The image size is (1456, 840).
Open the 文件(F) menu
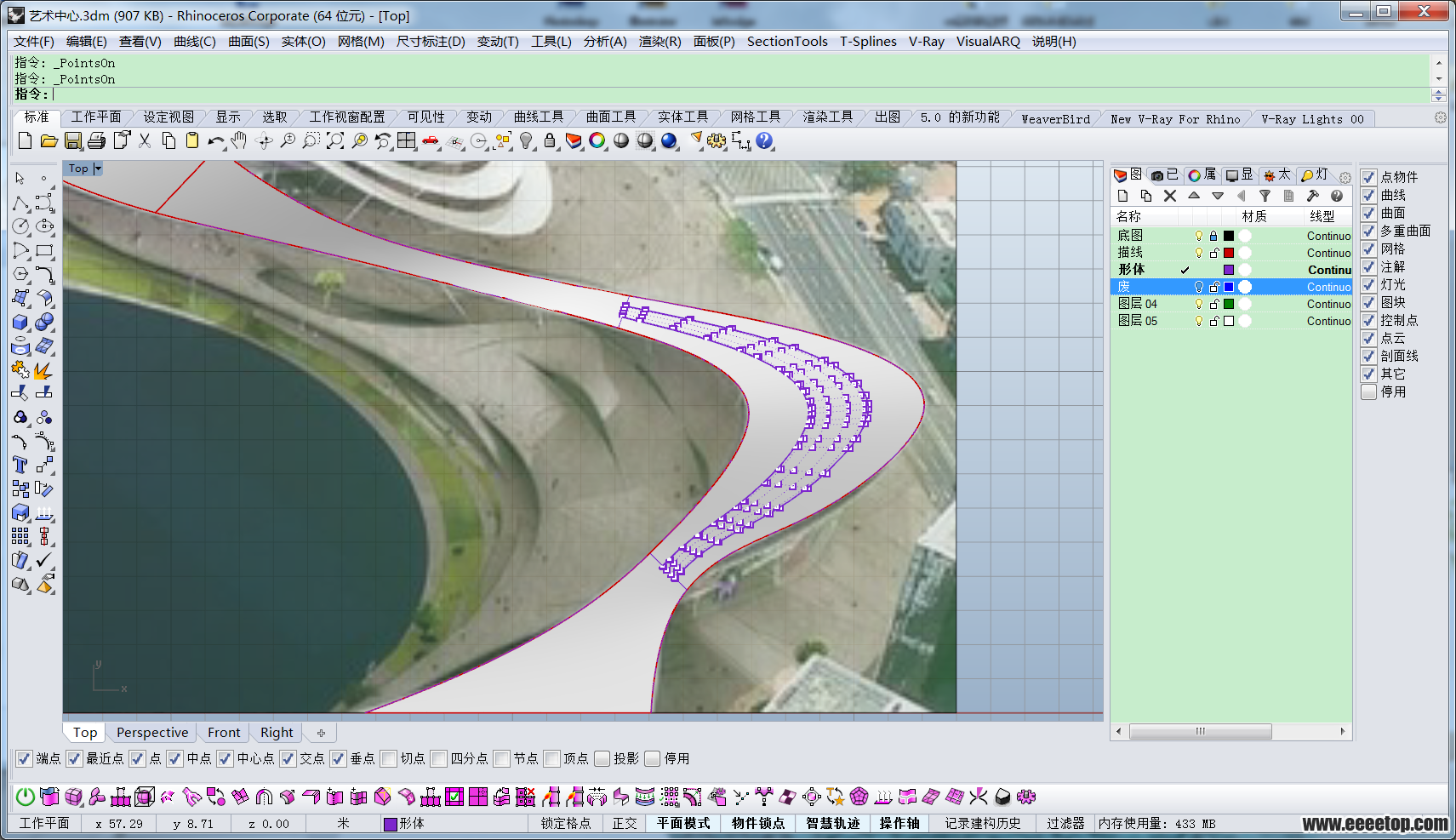pyautogui.click(x=34, y=41)
